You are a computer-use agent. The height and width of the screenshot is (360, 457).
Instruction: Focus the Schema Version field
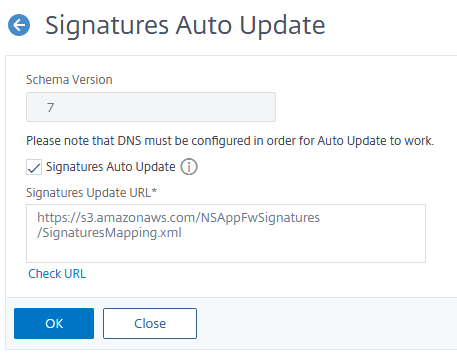tap(151, 107)
